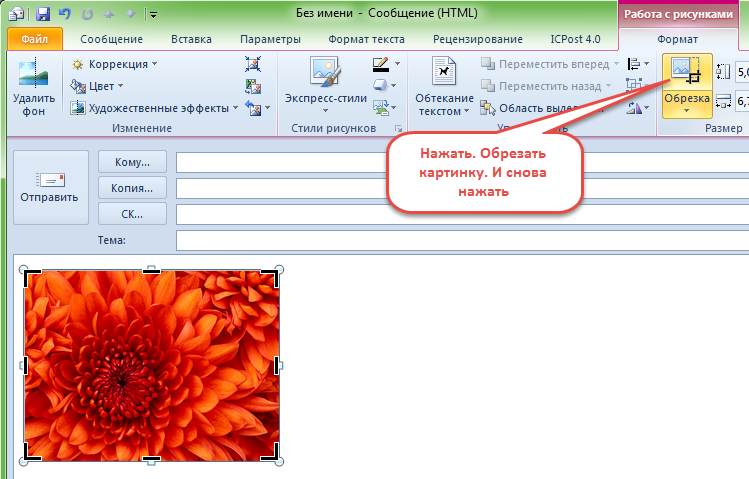This screenshot has width=749, height=479.
Task: Click the shape height field
Action: coord(742,73)
